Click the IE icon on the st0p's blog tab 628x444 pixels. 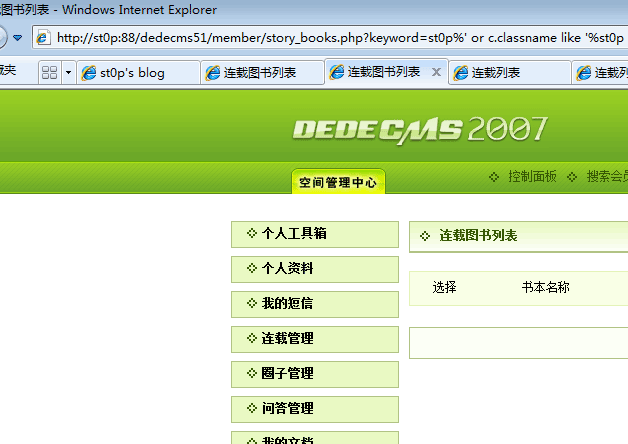point(89,72)
